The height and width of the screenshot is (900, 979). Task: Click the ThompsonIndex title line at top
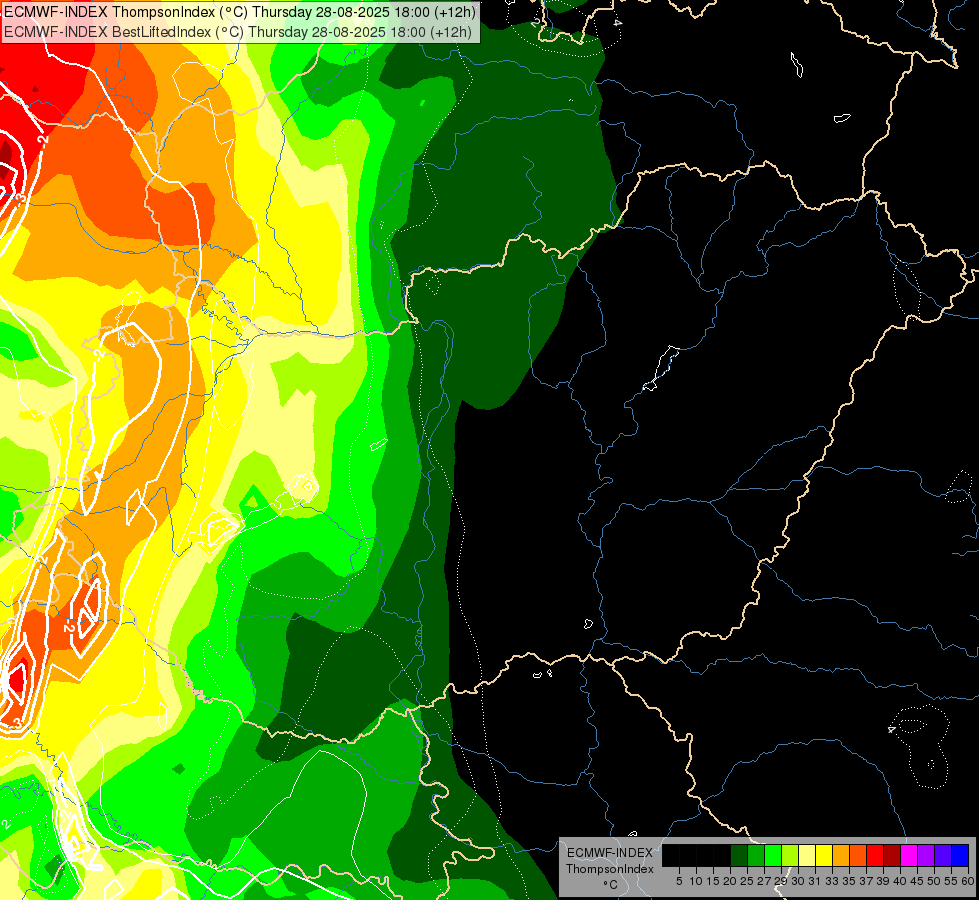240,12
